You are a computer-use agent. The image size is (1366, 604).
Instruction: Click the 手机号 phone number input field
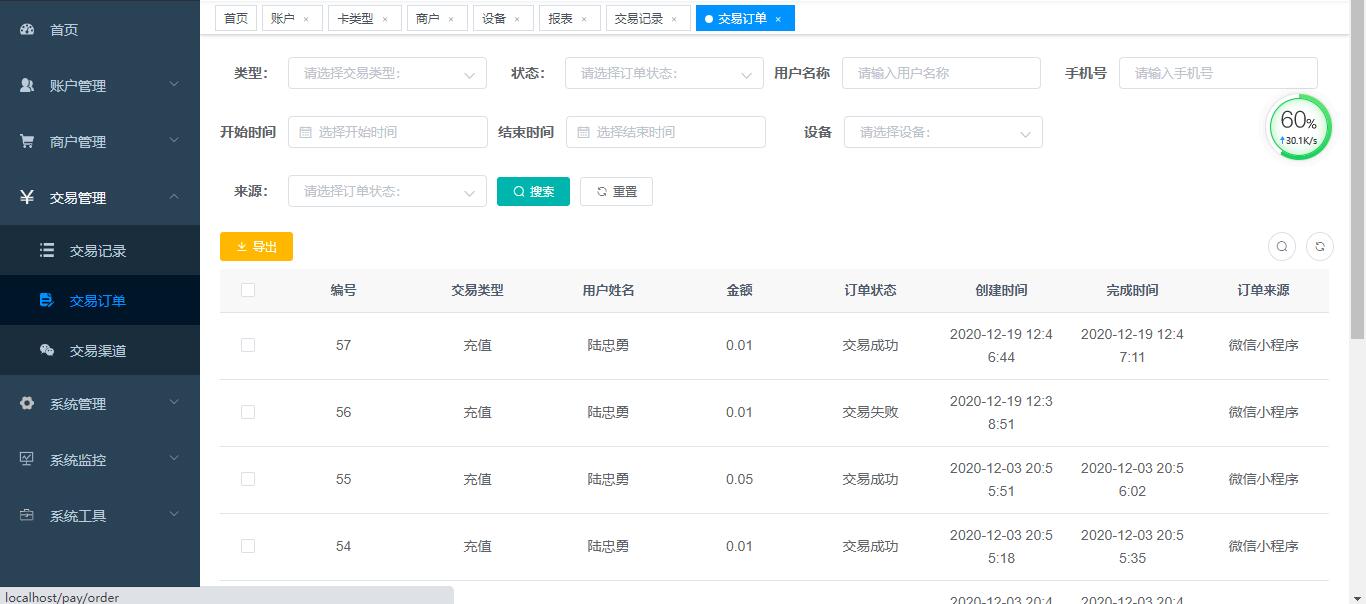pyautogui.click(x=1217, y=72)
